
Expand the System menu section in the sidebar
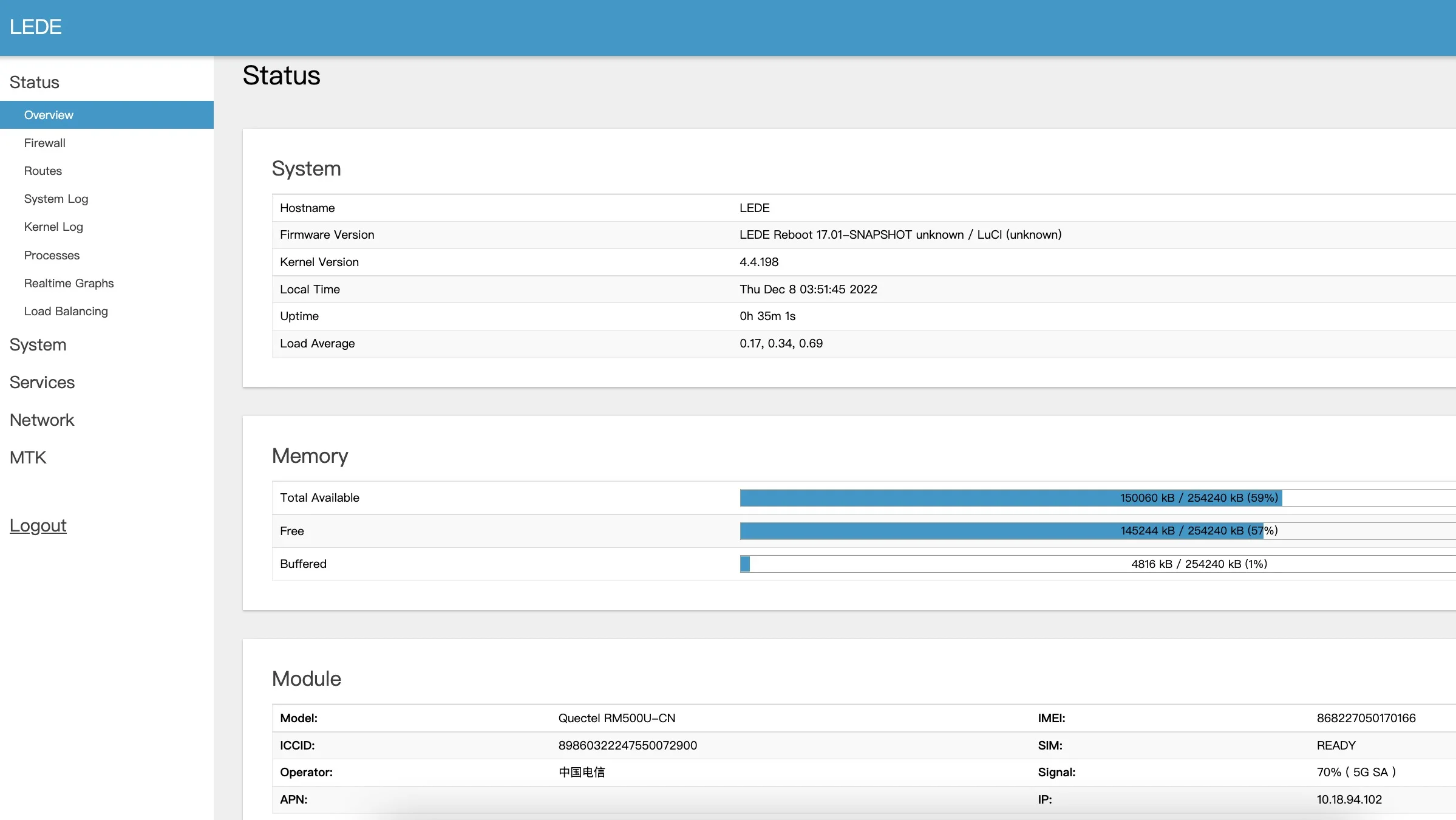(38, 344)
